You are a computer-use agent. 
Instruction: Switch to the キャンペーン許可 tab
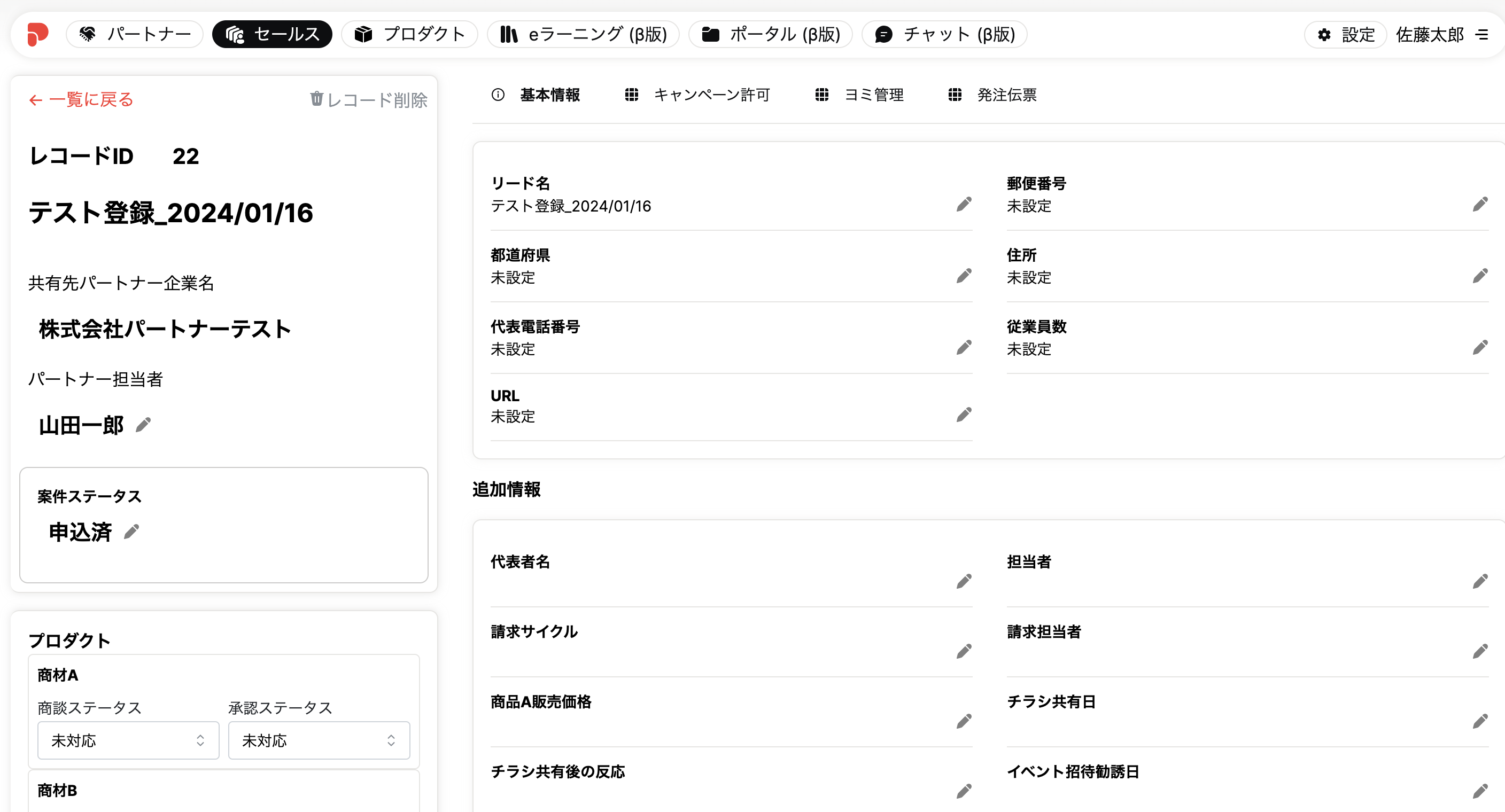coord(697,95)
